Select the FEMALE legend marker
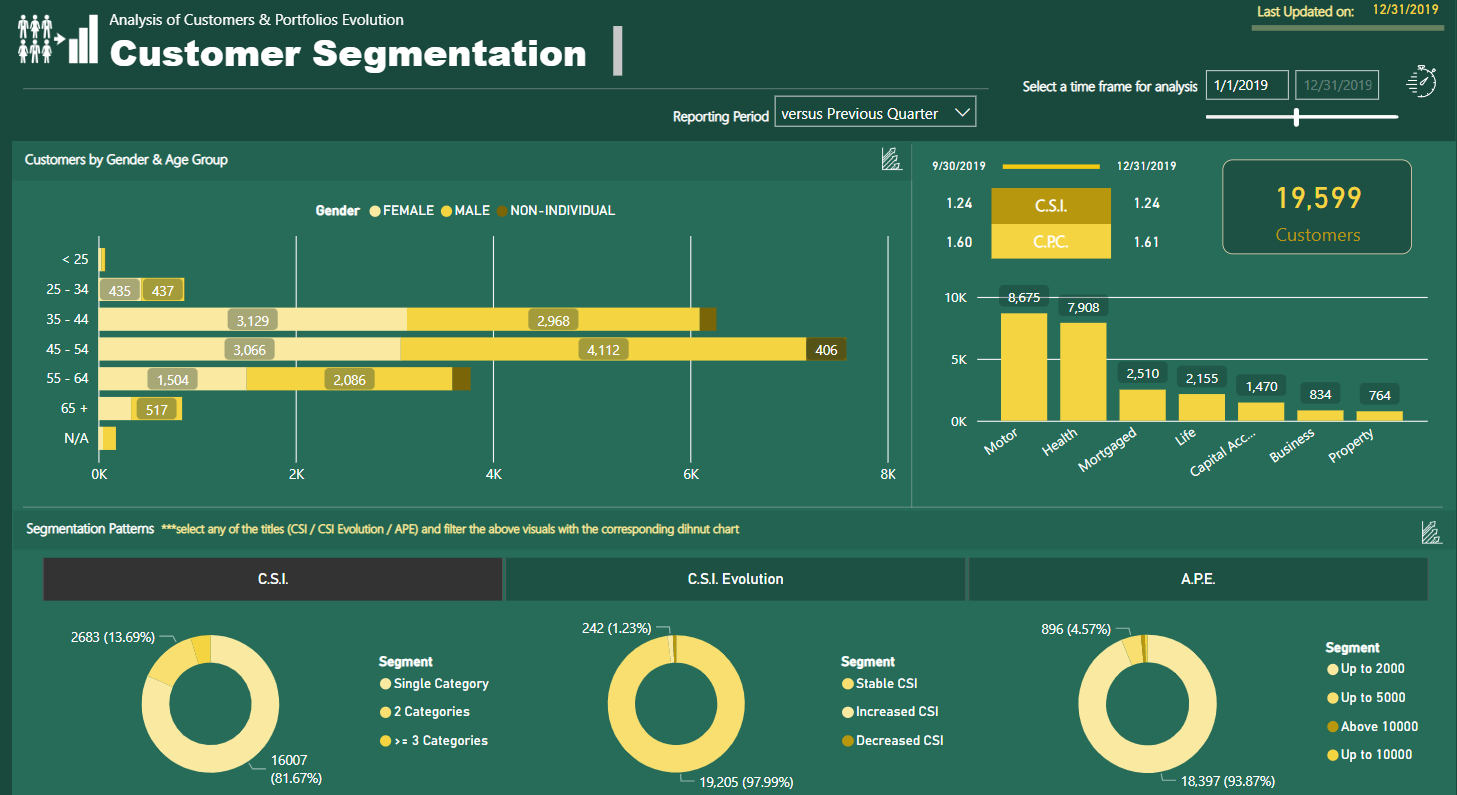 pos(375,211)
